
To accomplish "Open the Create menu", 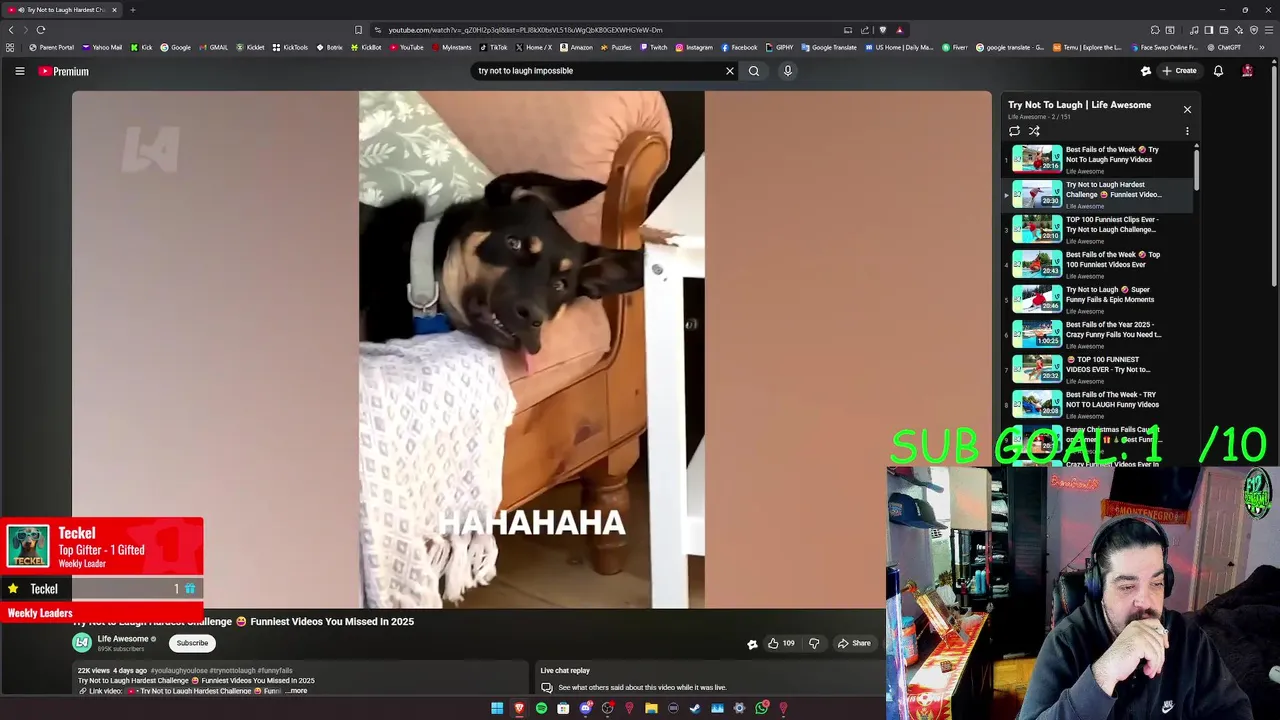I will tap(1179, 71).
